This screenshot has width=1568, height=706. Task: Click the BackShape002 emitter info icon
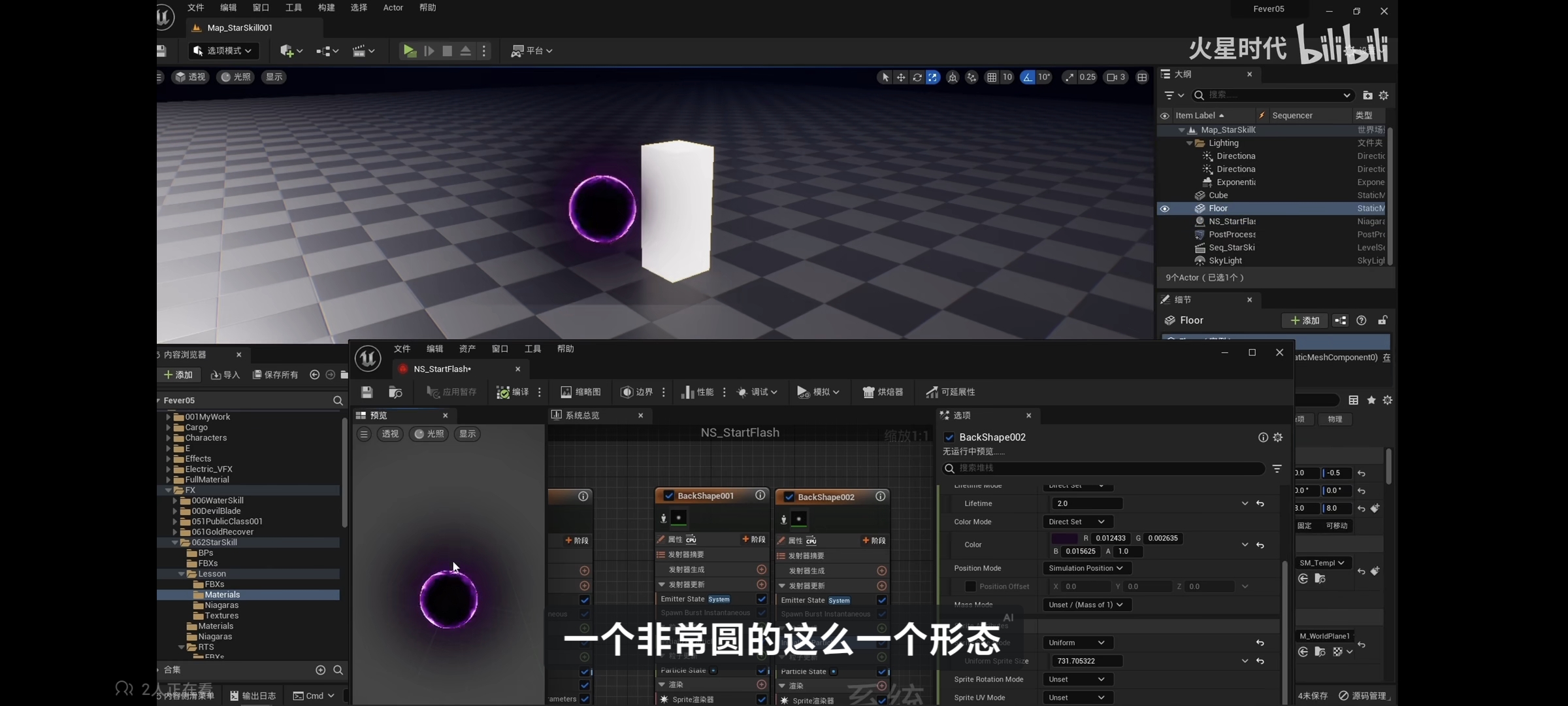pyautogui.click(x=881, y=497)
